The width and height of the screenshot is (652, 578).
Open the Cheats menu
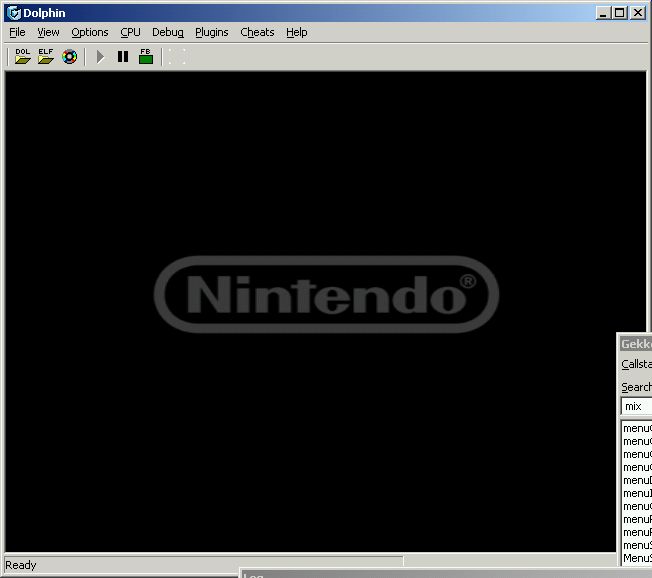[x=257, y=32]
